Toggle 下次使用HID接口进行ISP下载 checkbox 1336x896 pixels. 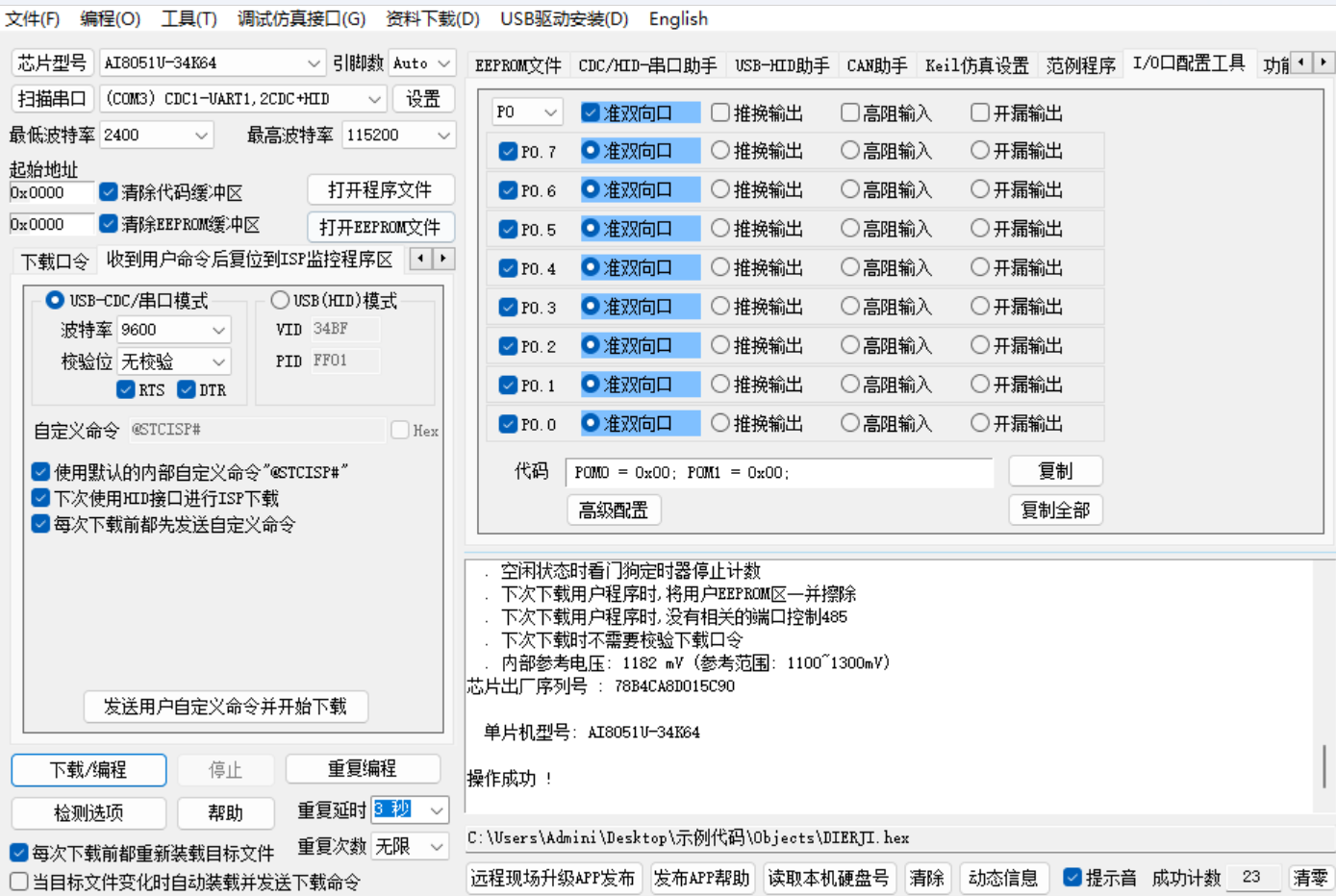coord(40,498)
